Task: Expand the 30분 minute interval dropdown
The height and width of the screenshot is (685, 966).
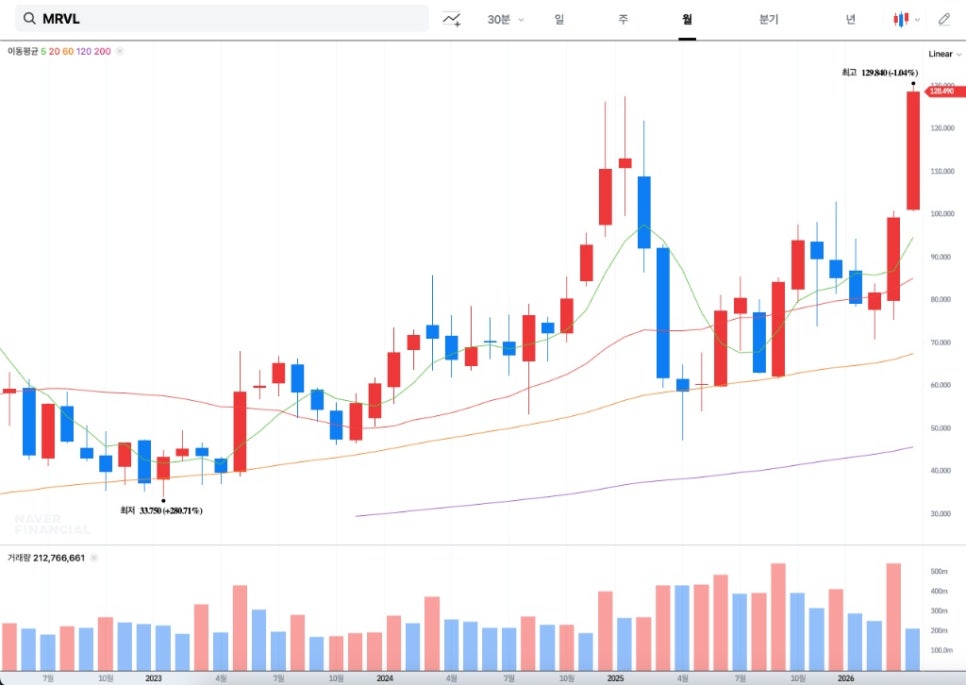Action: [505, 19]
